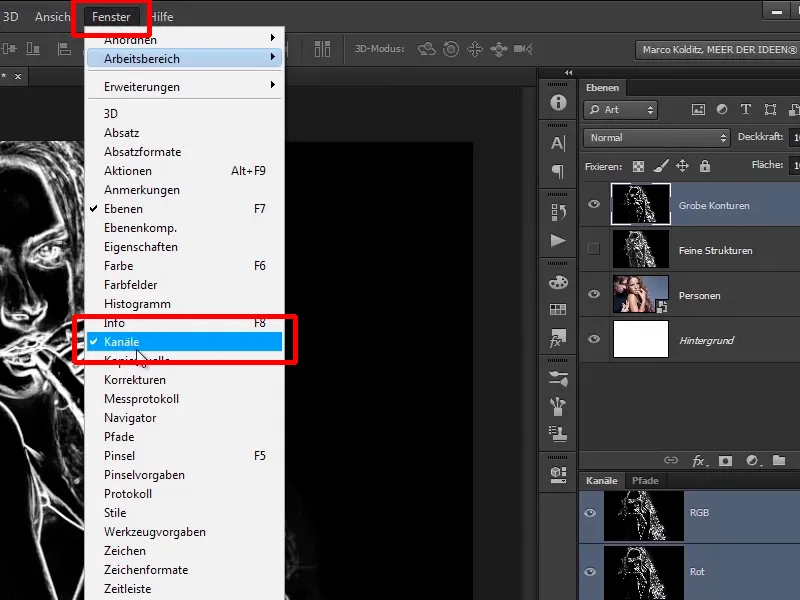
Task: Open the Art layer filter dropdown
Action: [620, 110]
